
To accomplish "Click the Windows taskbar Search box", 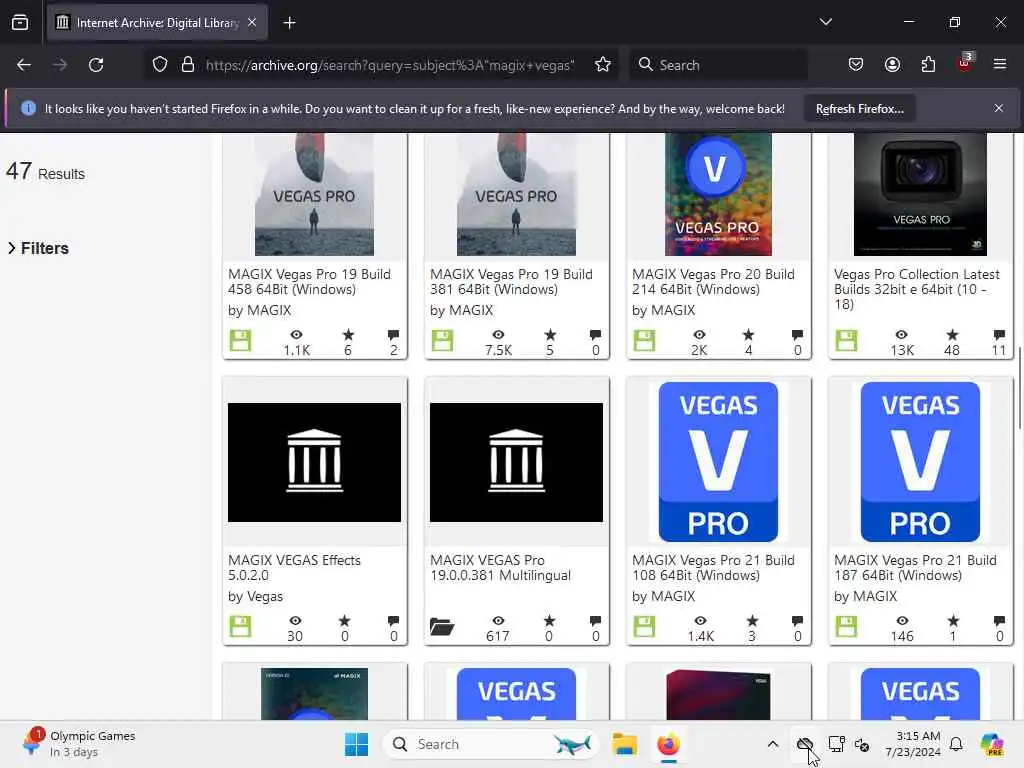I will click(491, 744).
